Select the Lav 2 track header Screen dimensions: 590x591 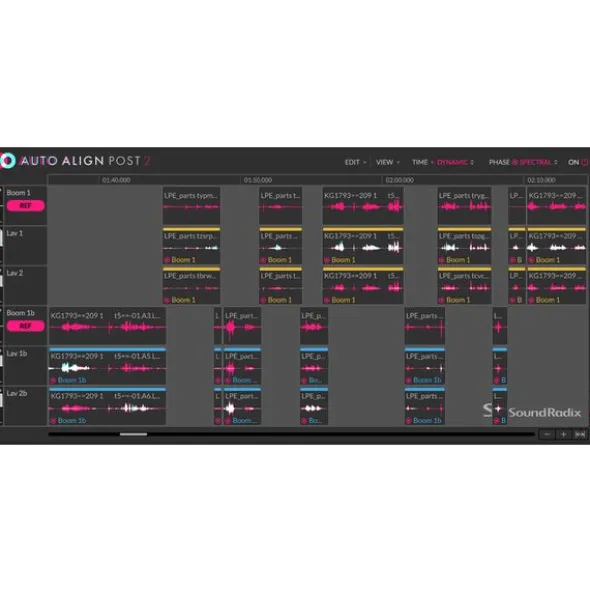pos(25,285)
